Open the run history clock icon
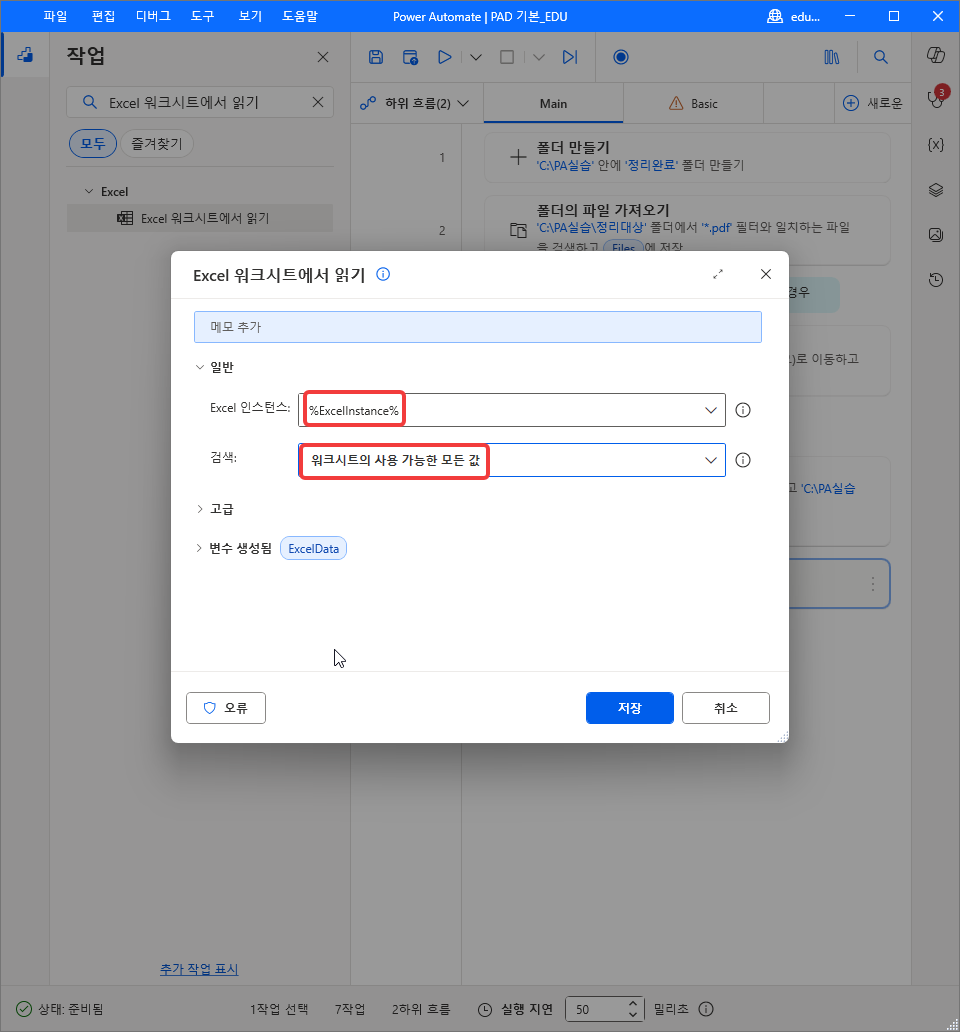The height and width of the screenshot is (1032, 960). point(936,280)
